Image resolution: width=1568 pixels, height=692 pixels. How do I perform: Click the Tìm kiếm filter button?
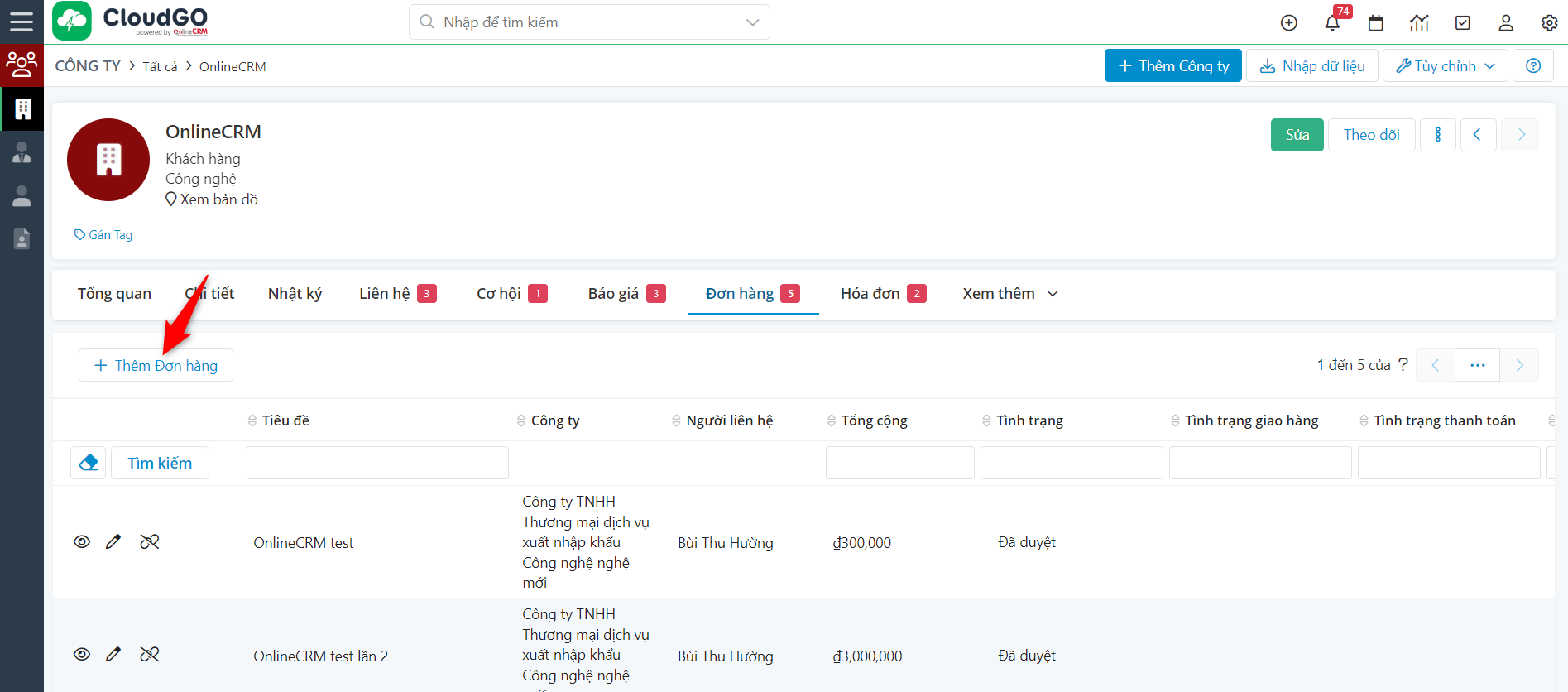(160, 463)
